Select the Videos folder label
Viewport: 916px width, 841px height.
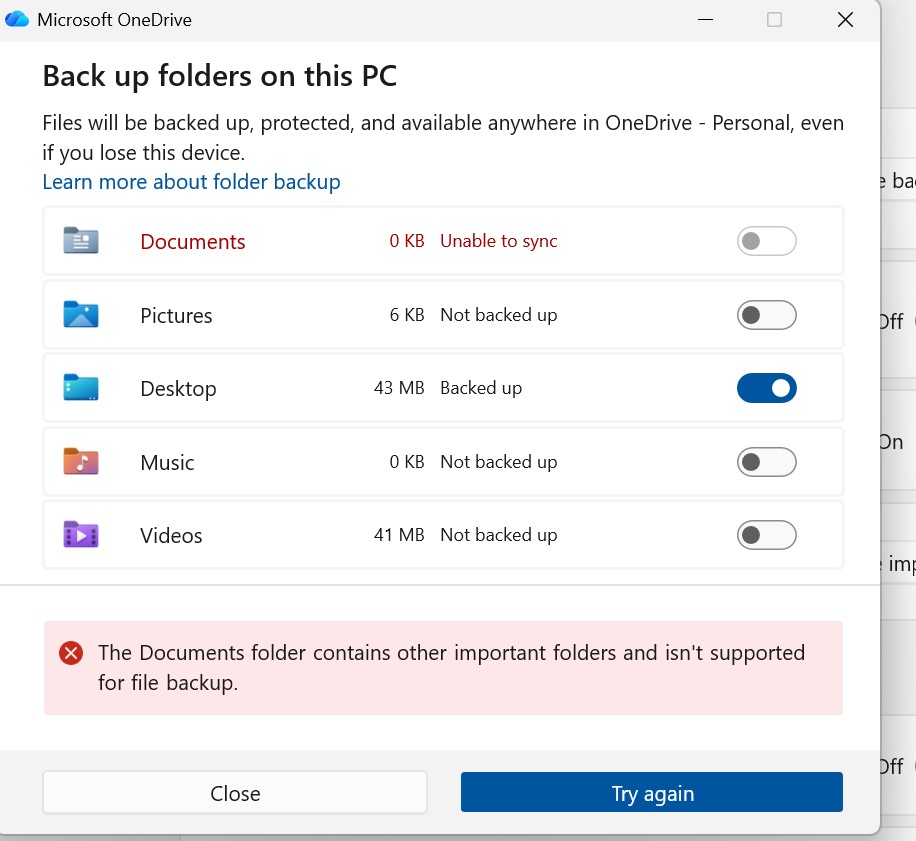point(171,536)
